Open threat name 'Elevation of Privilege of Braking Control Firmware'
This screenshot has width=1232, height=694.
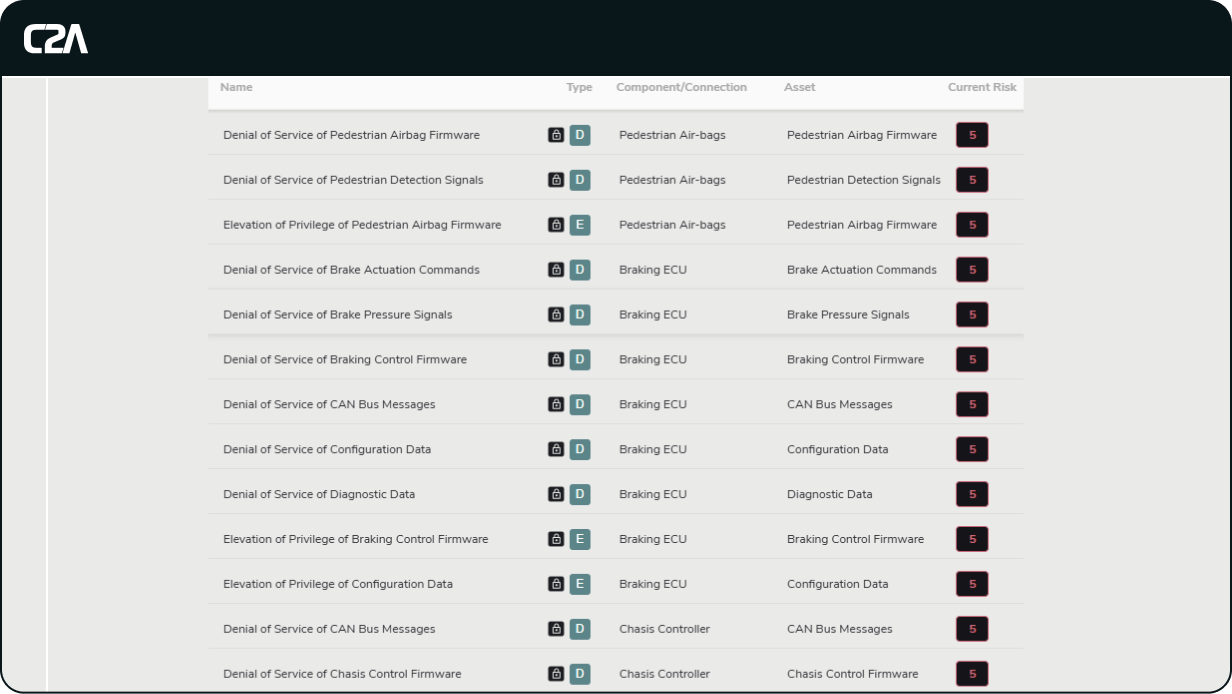(356, 539)
